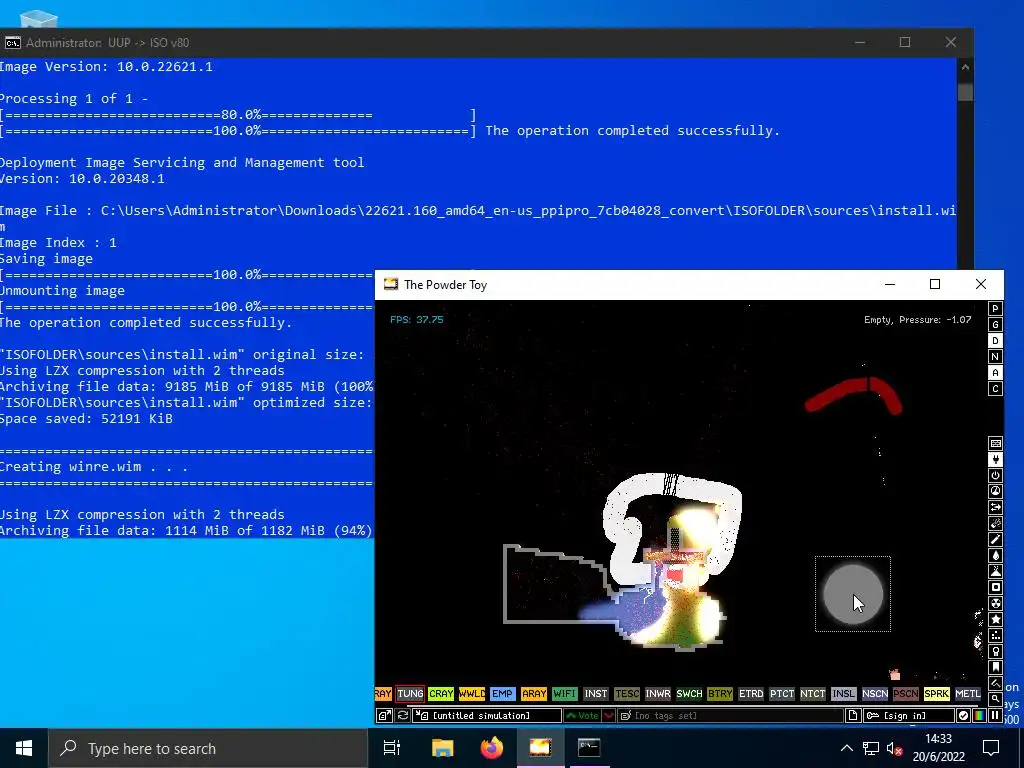Open File Explorer from the taskbar
The image size is (1024, 768).
(442, 748)
